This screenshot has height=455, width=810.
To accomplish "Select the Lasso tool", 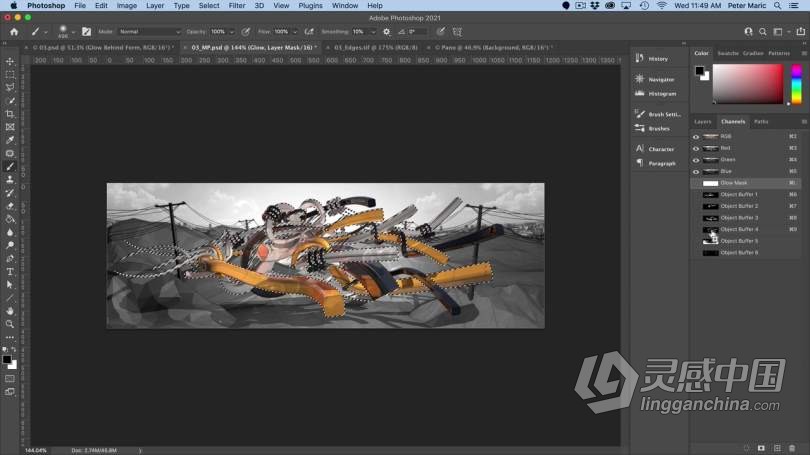I will click(x=10, y=87).
